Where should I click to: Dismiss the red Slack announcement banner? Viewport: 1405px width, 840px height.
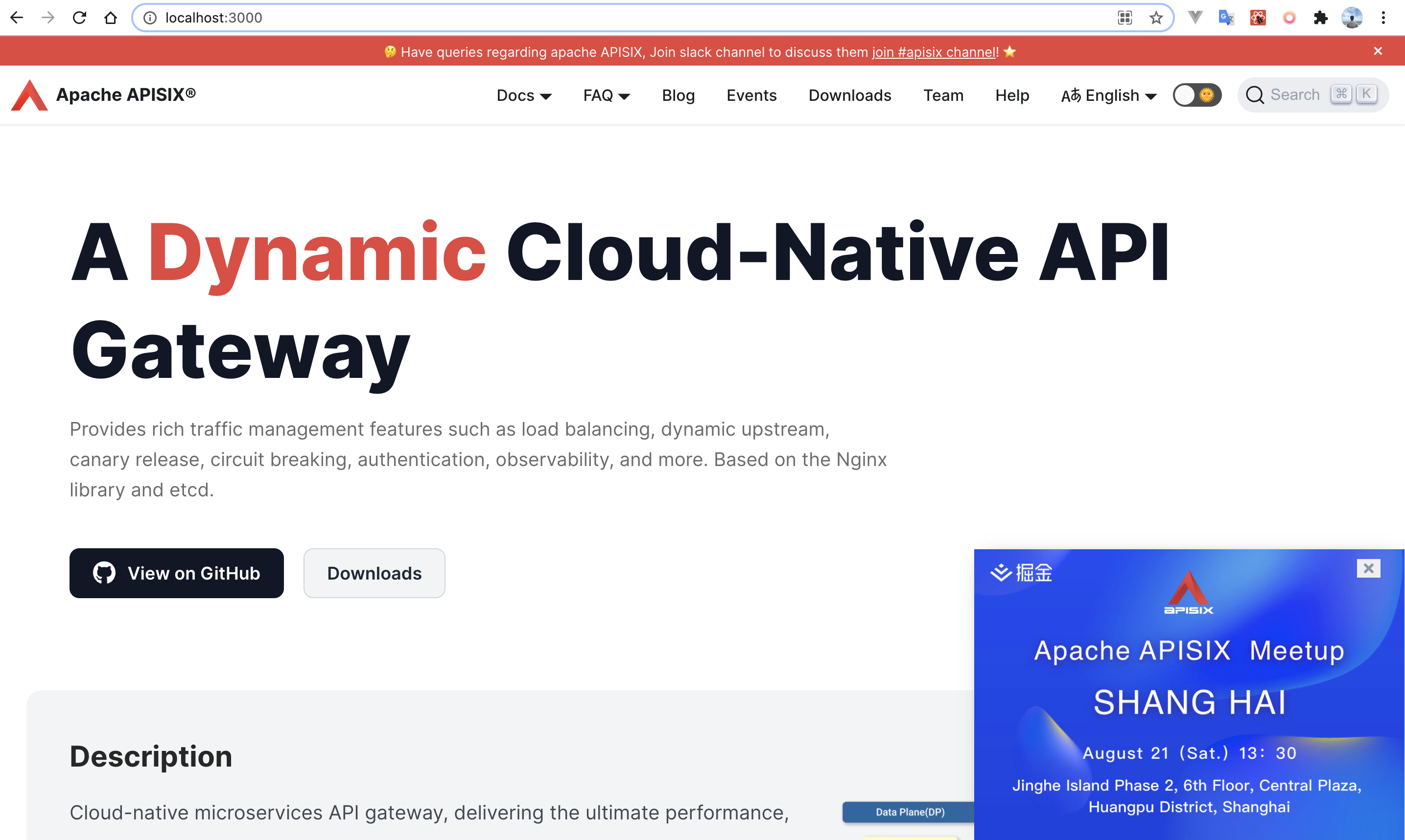(1378, 51)
